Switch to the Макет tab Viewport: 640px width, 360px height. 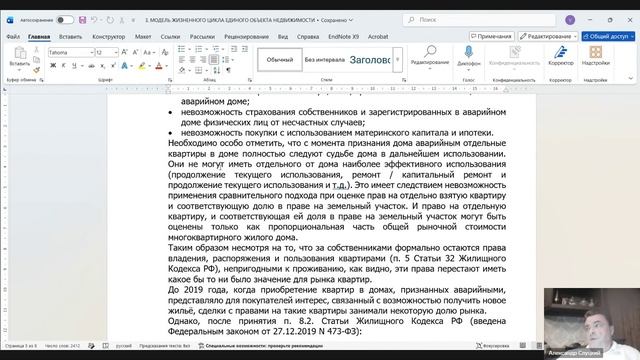143,36
